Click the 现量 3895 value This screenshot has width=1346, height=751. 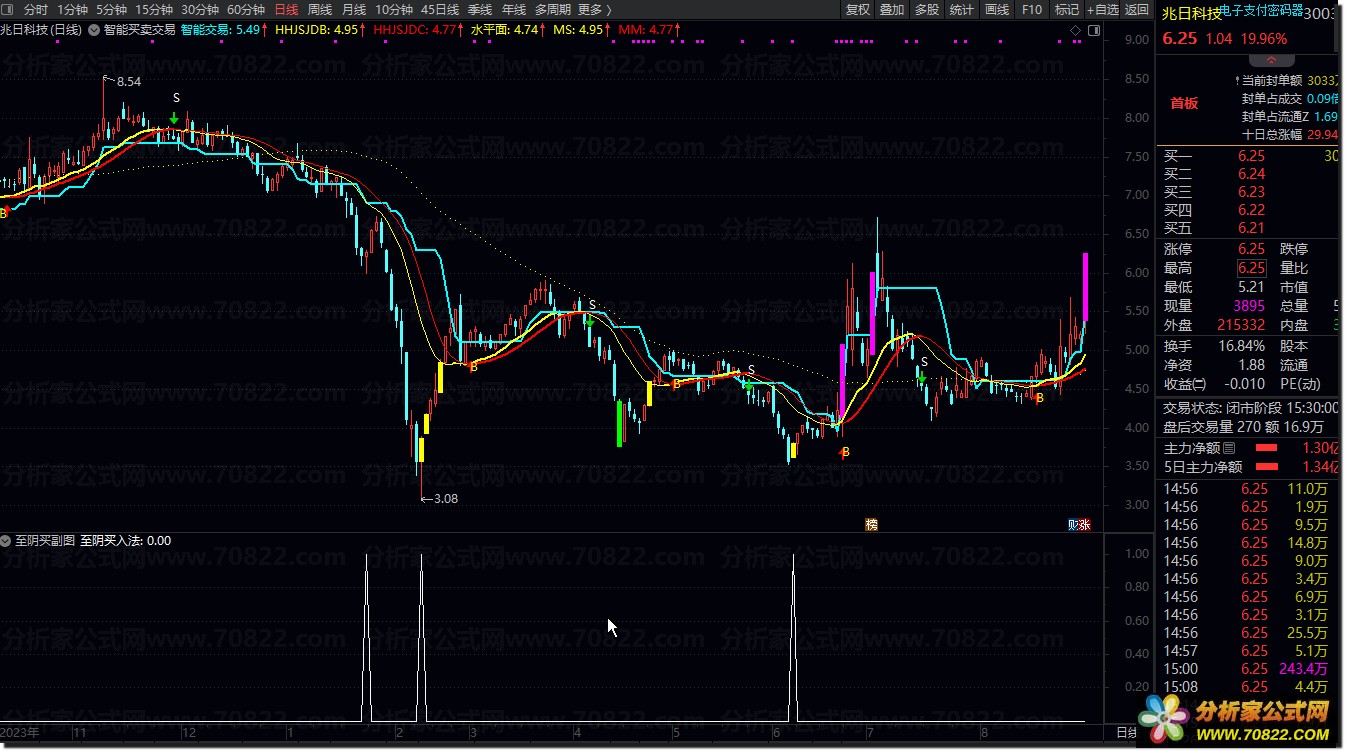[1249, 306]
